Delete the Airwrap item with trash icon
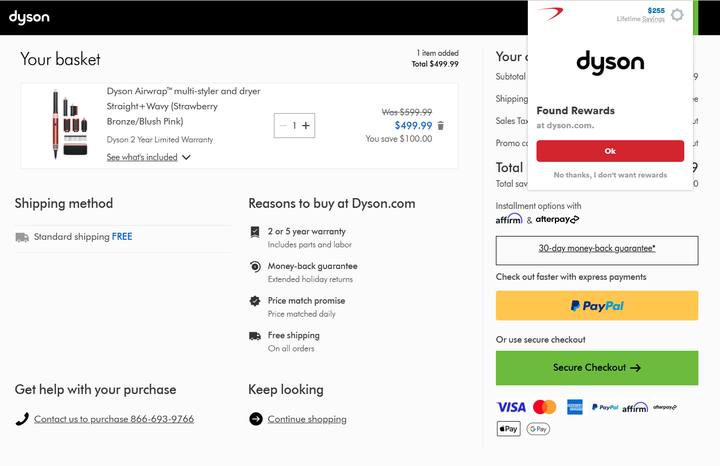 [x=440, y=125]
